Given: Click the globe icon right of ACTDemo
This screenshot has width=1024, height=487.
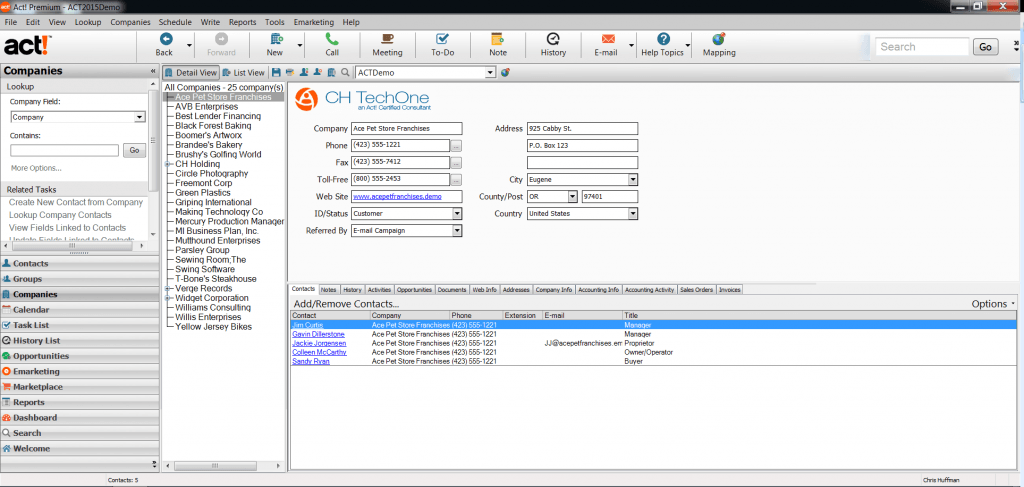Looking at the screenshot, I should pos(505,72).
